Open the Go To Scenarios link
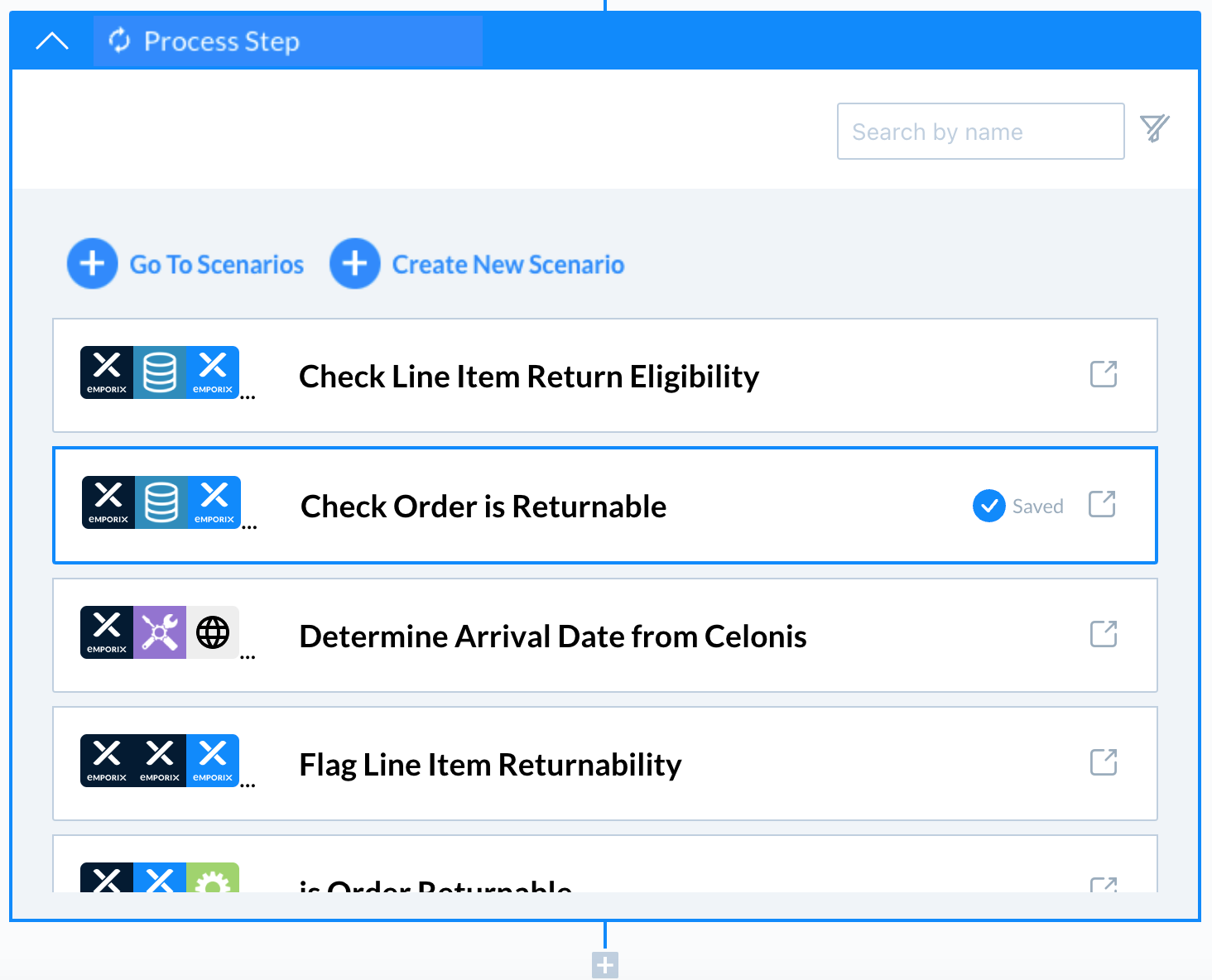This screenshot has height=980, width=1212. pyautogui.click(x=217, y=265)
